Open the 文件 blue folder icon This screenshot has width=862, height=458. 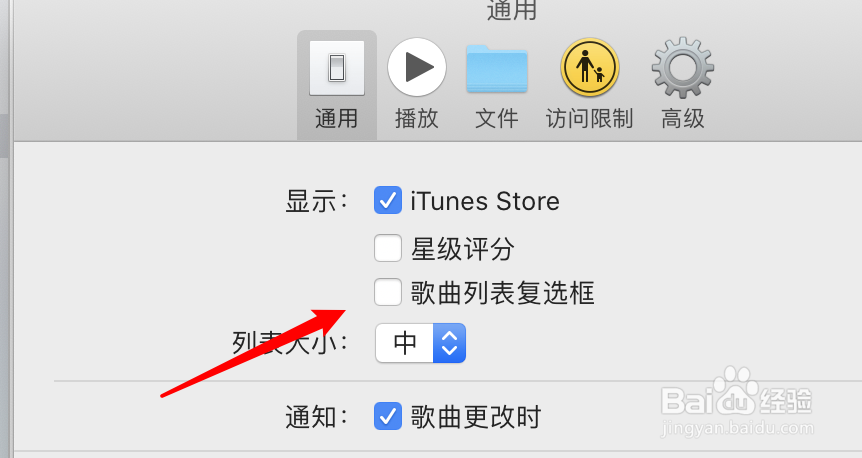[x=497, y=68]
